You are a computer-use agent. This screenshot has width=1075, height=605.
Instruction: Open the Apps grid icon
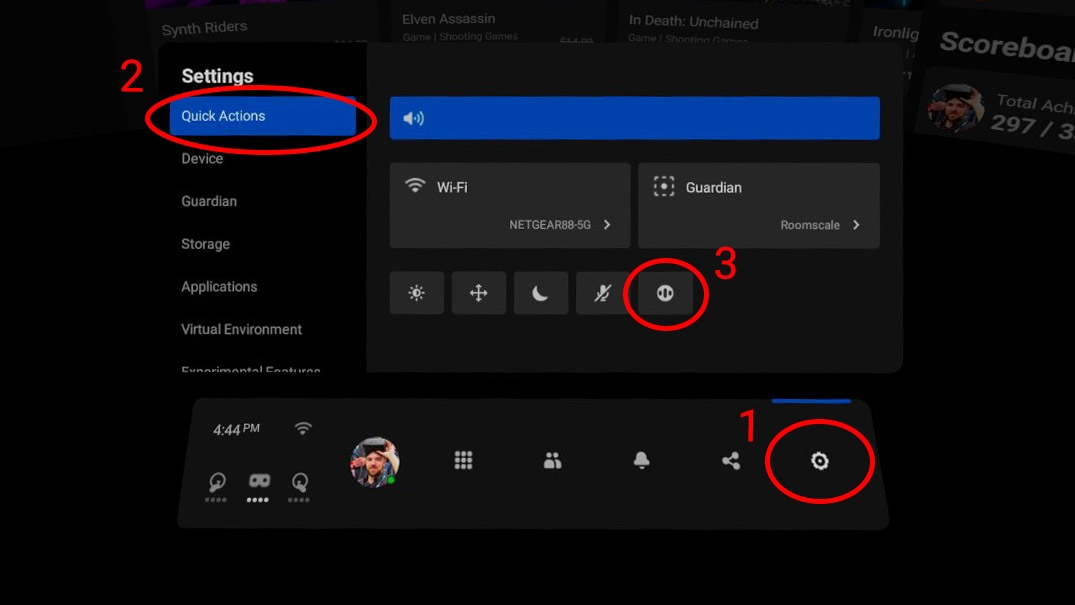(x=463, y=460)
